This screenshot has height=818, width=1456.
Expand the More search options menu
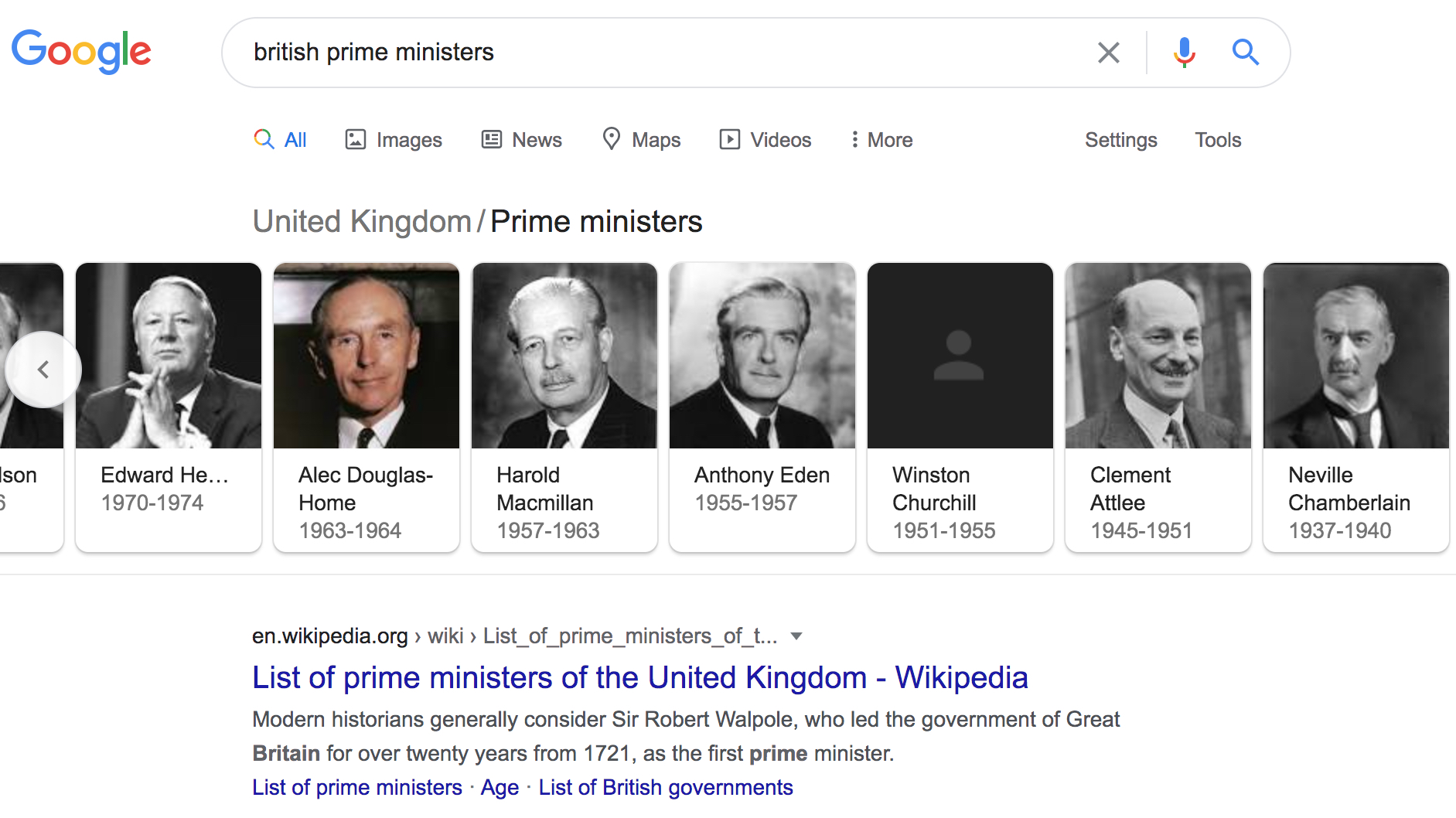(x=881, y=140)
